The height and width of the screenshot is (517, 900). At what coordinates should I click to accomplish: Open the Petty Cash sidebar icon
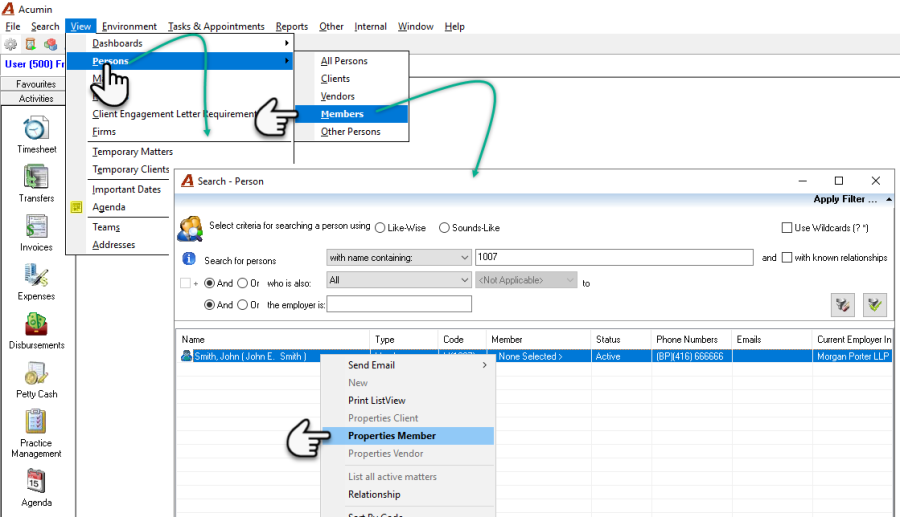(x=36, y=373)
